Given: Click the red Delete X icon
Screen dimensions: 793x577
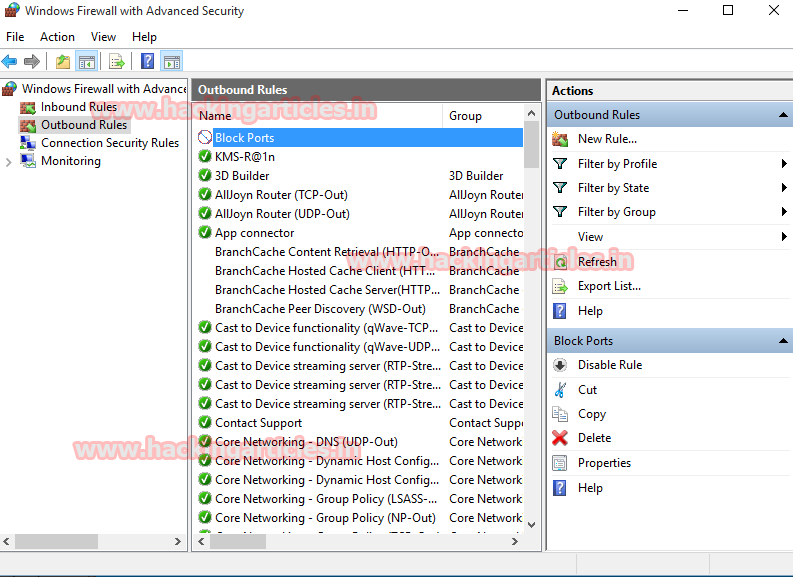Looking at the screenshot, I should (x=560, y=438).
